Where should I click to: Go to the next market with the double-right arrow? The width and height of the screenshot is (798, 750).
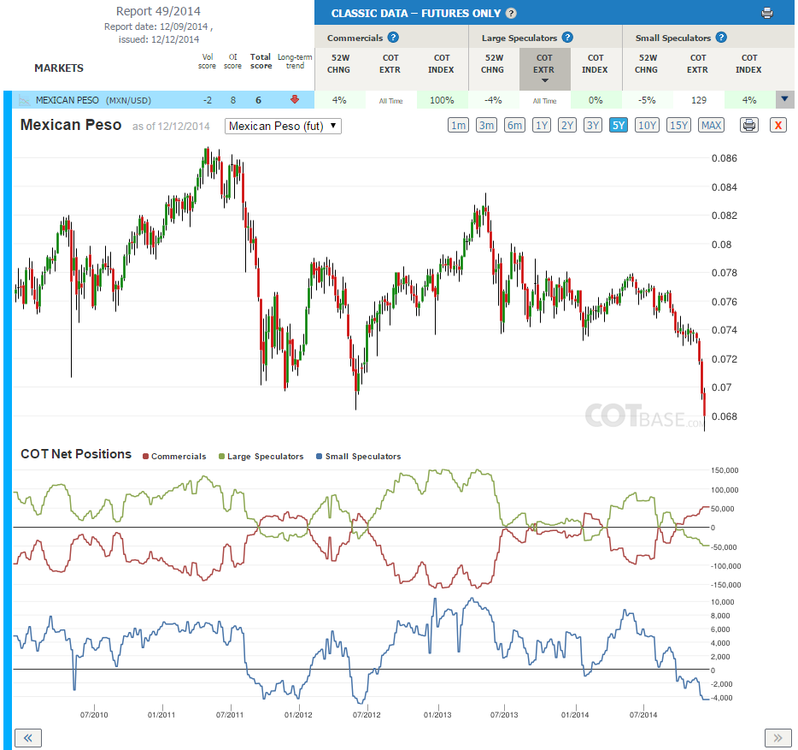(778, 738)
